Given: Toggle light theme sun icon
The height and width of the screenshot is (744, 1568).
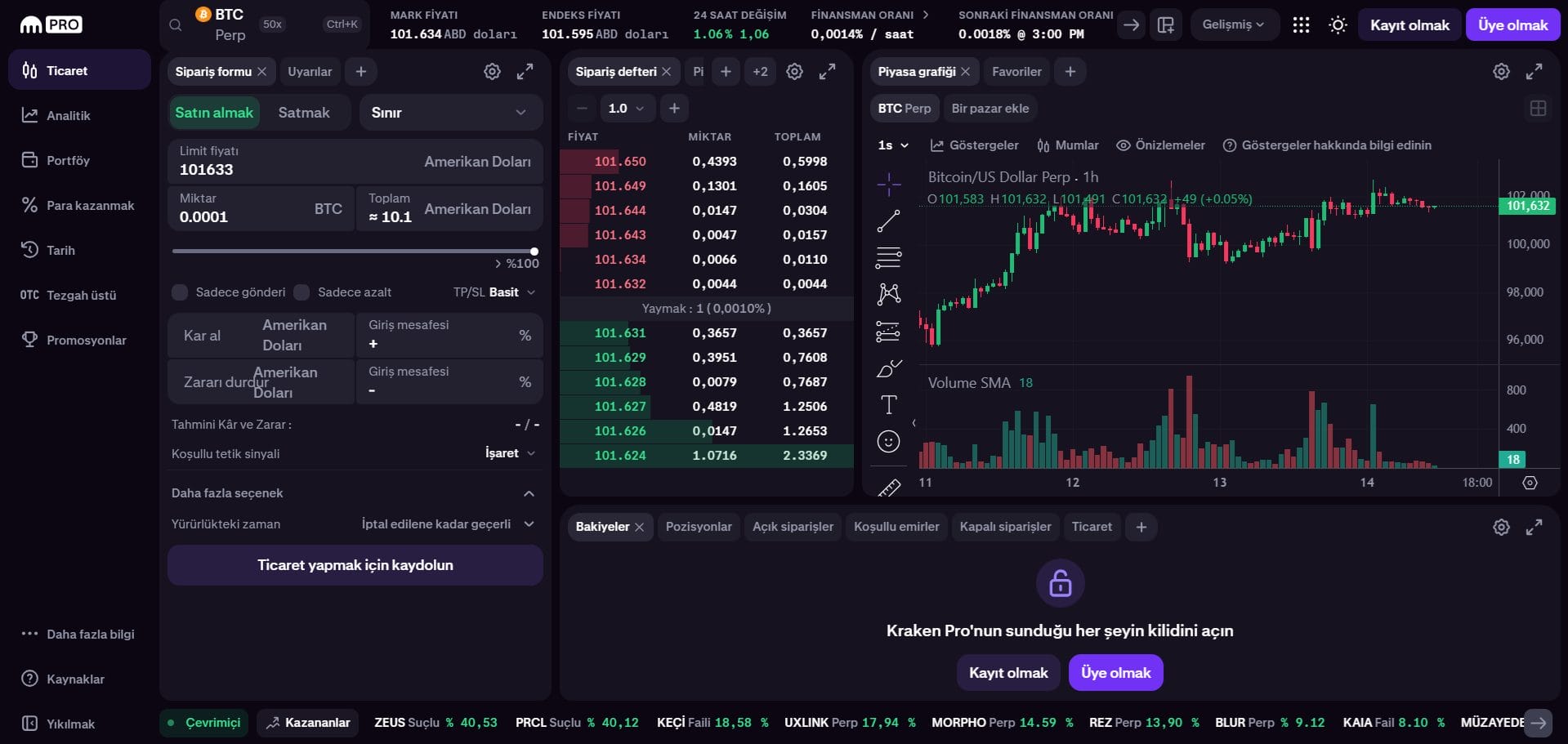Looking at the screenshot, I should (1338, 25).
